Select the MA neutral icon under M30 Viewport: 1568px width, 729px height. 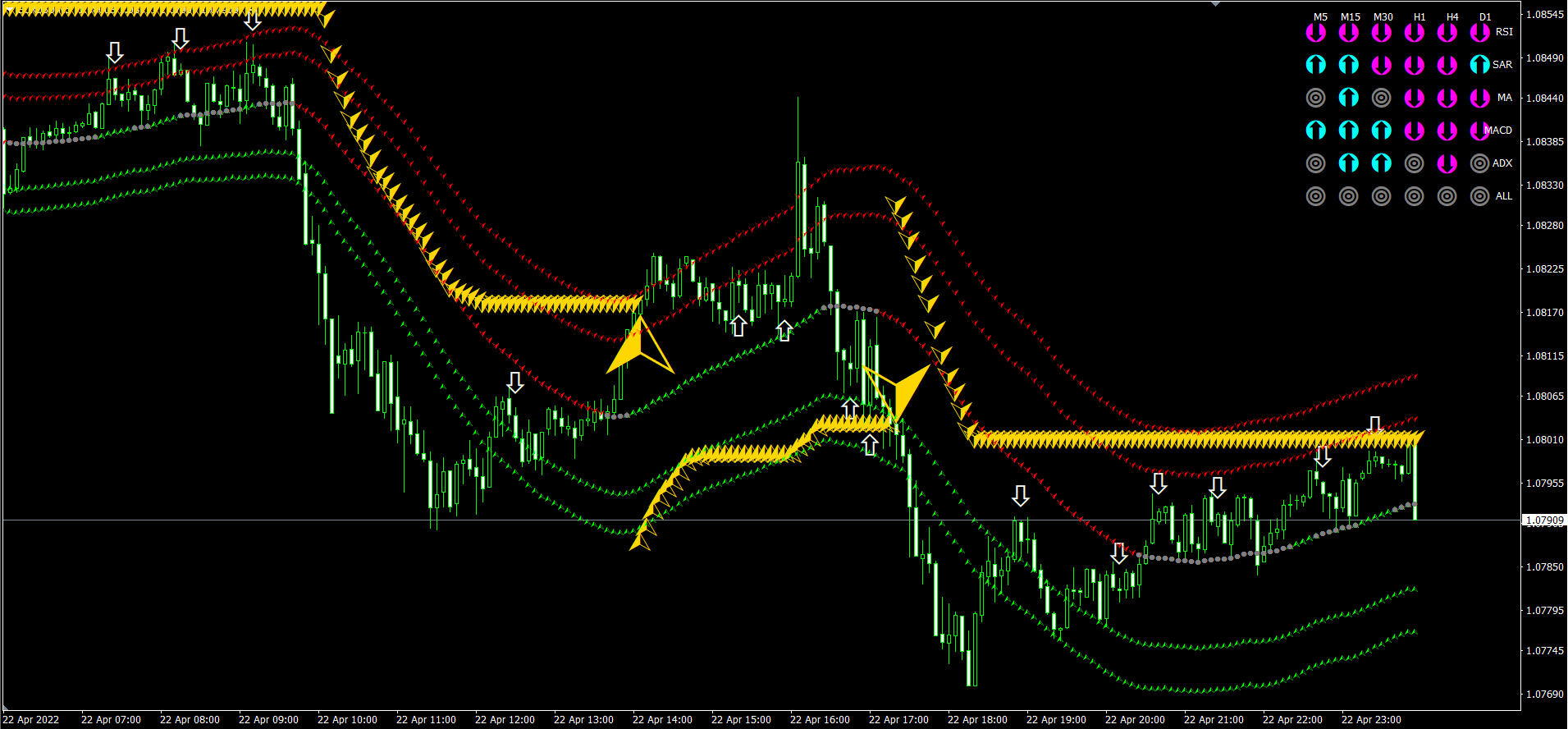click(1382, 98)
